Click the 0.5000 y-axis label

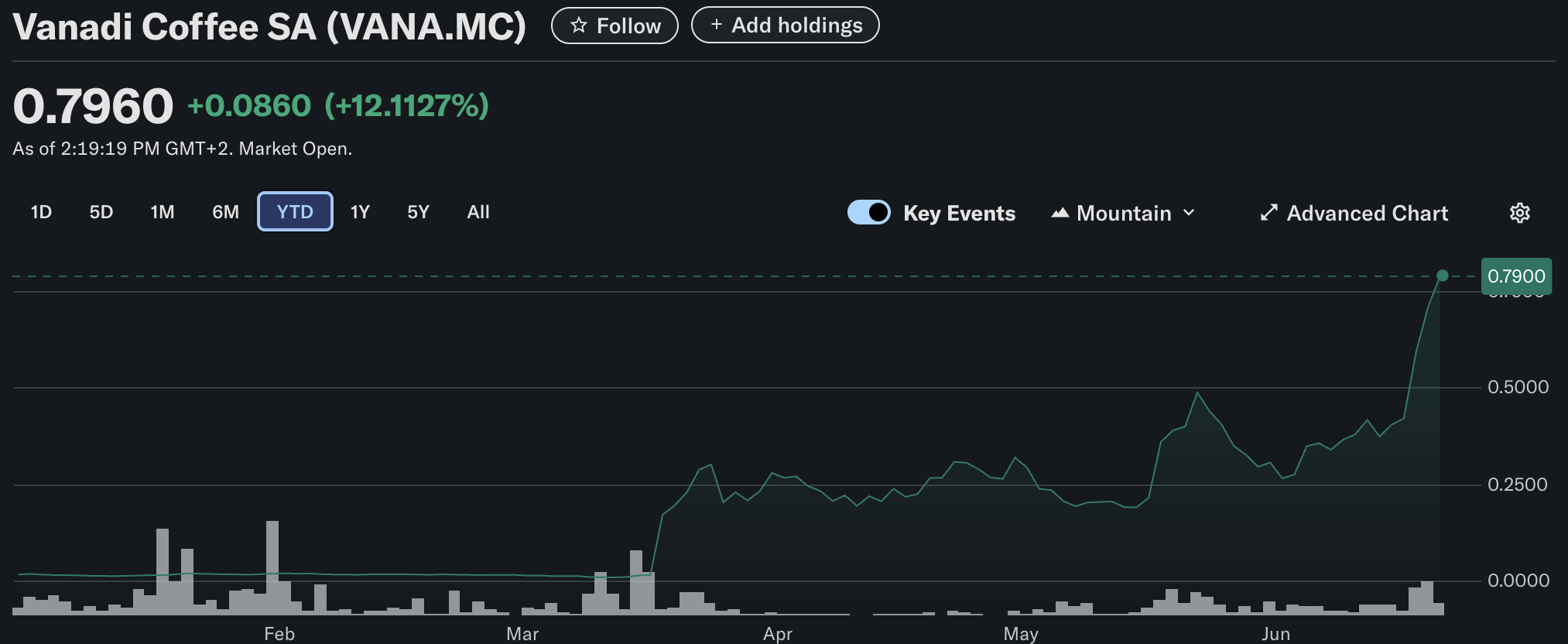(1518, 387)
